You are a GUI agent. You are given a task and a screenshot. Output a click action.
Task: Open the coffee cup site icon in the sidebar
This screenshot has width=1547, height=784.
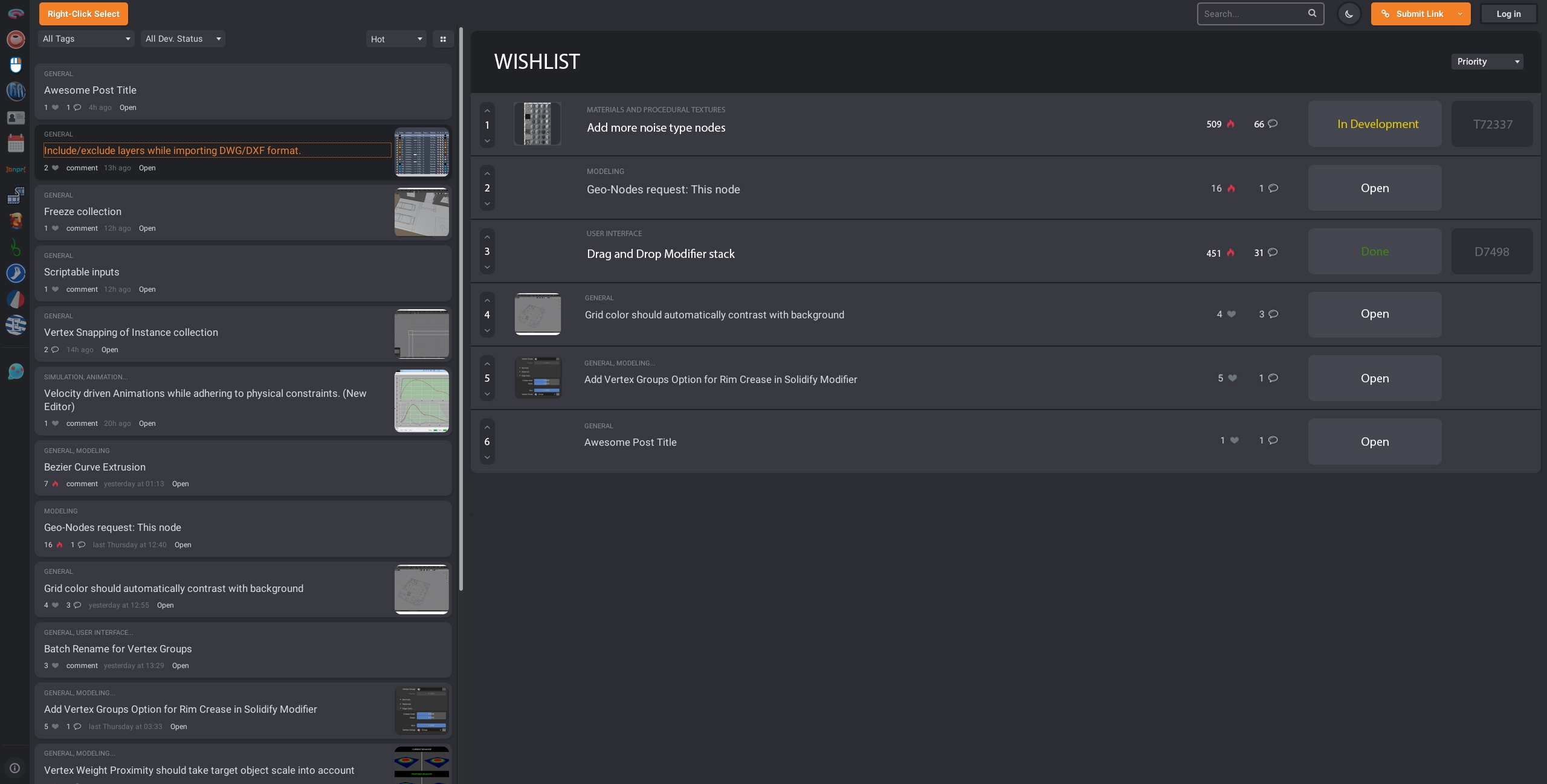[16, 39]
